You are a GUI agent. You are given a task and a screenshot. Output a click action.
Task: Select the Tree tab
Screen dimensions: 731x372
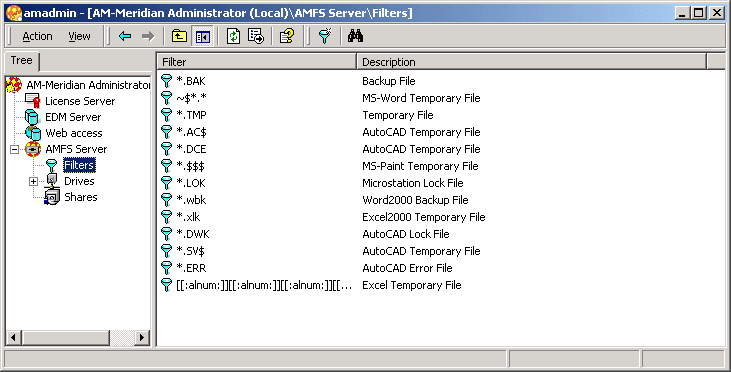click(21, 61)
